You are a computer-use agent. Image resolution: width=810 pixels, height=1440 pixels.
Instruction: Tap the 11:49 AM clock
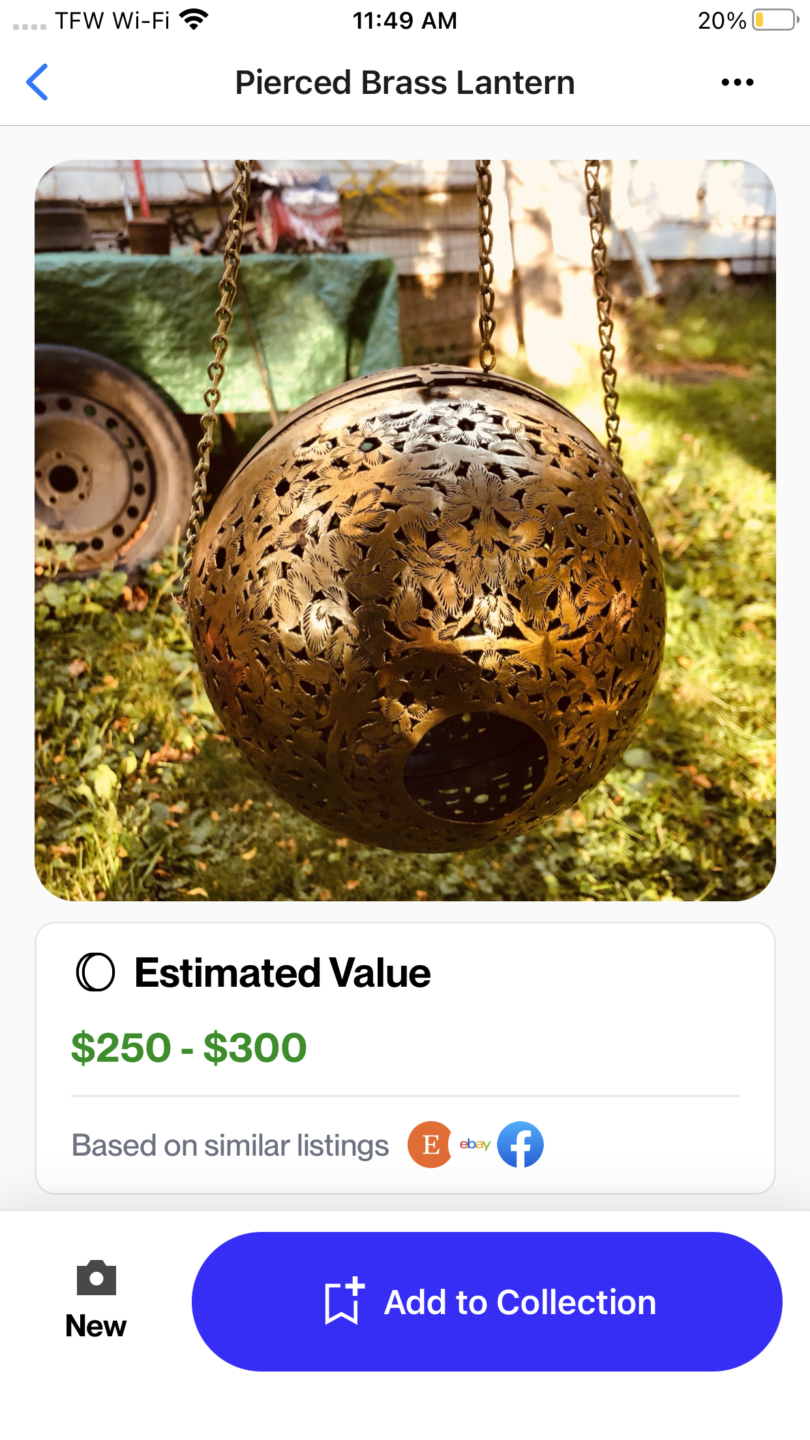pyautogui.click(x=405, y=20)
